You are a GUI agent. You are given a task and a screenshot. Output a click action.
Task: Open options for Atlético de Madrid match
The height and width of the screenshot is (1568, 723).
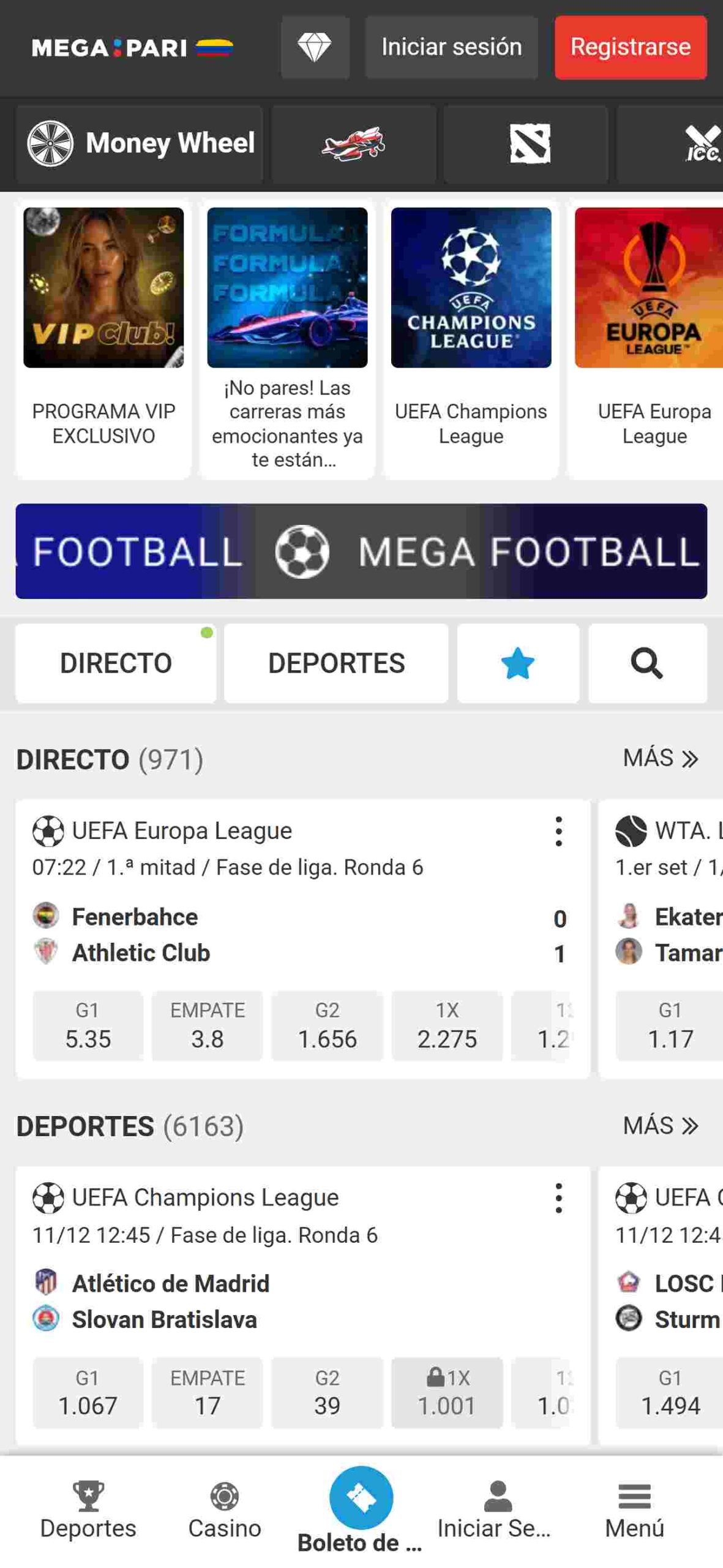pyautogui.click(x=558, y=1198)
